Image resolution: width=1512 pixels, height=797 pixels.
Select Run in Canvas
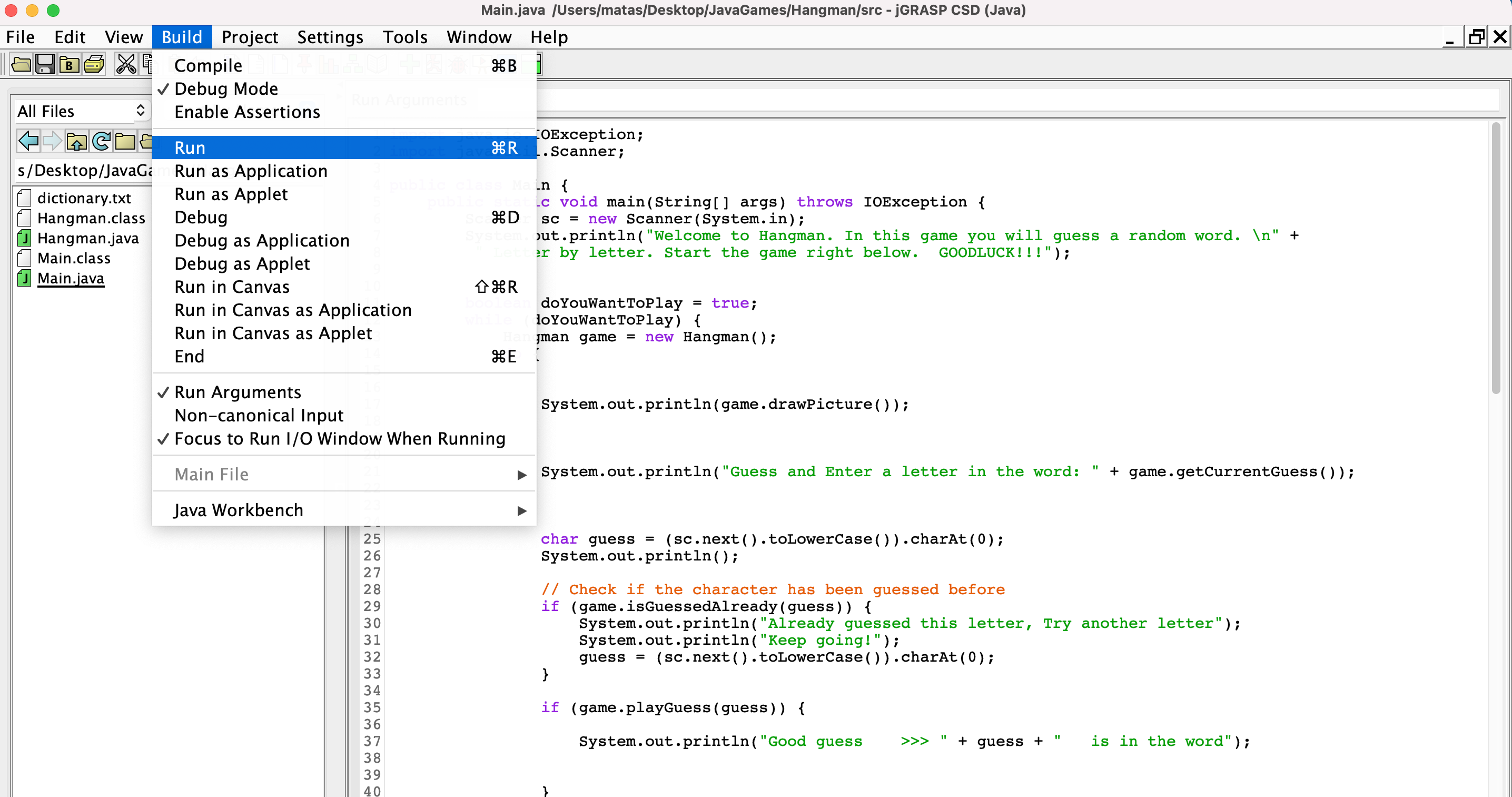click(344, 287)
